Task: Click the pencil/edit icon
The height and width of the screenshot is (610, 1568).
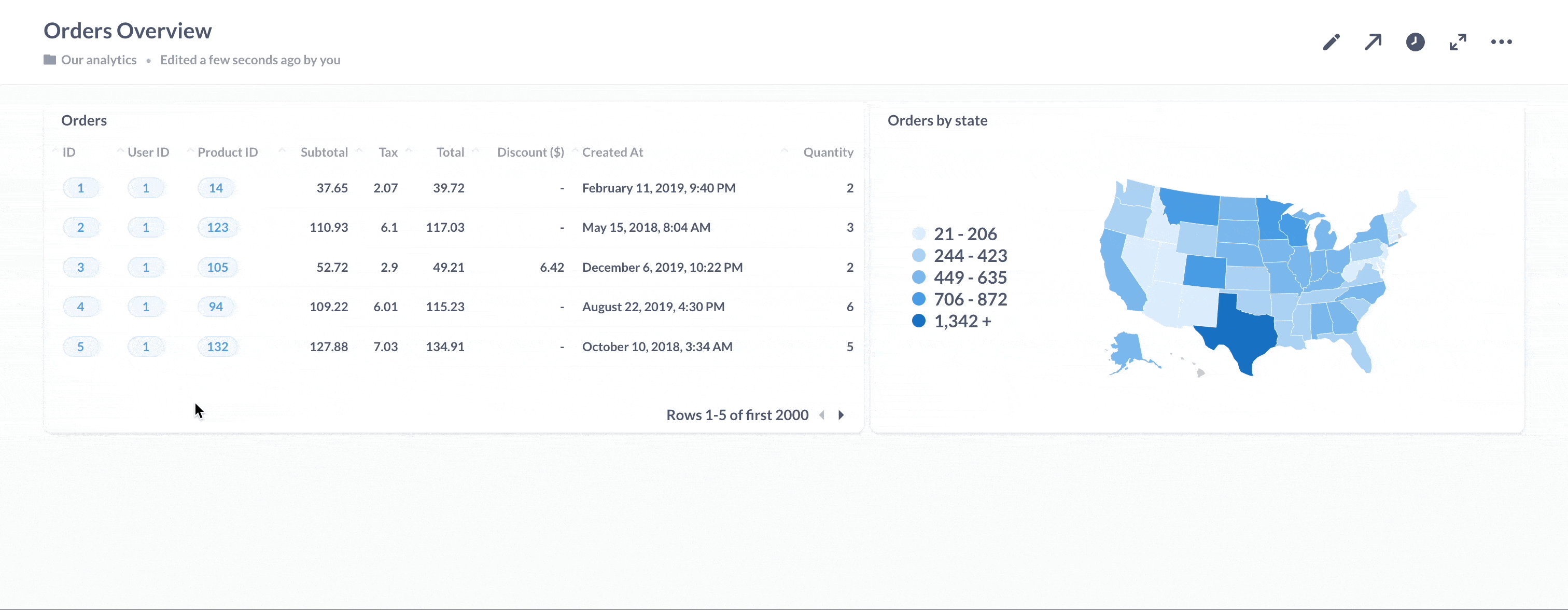Action: (1331, 42)
